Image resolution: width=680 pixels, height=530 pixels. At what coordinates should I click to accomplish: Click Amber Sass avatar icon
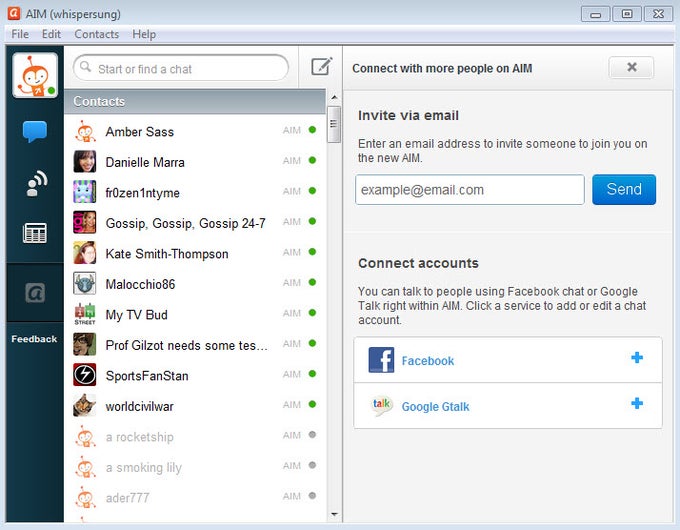coord(85,131)
